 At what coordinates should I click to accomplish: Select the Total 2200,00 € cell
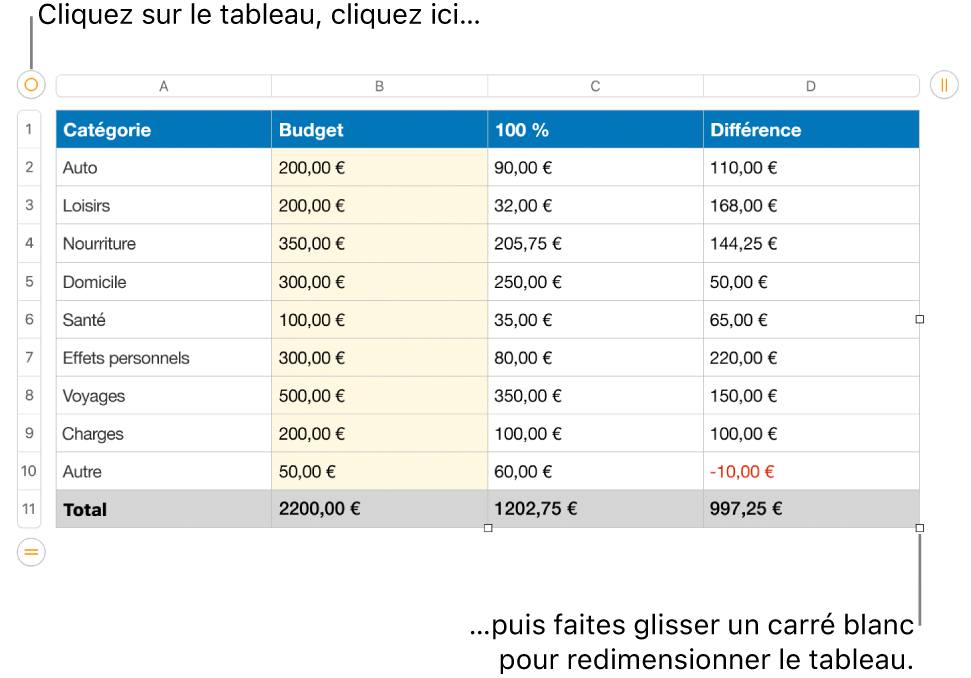379,509
